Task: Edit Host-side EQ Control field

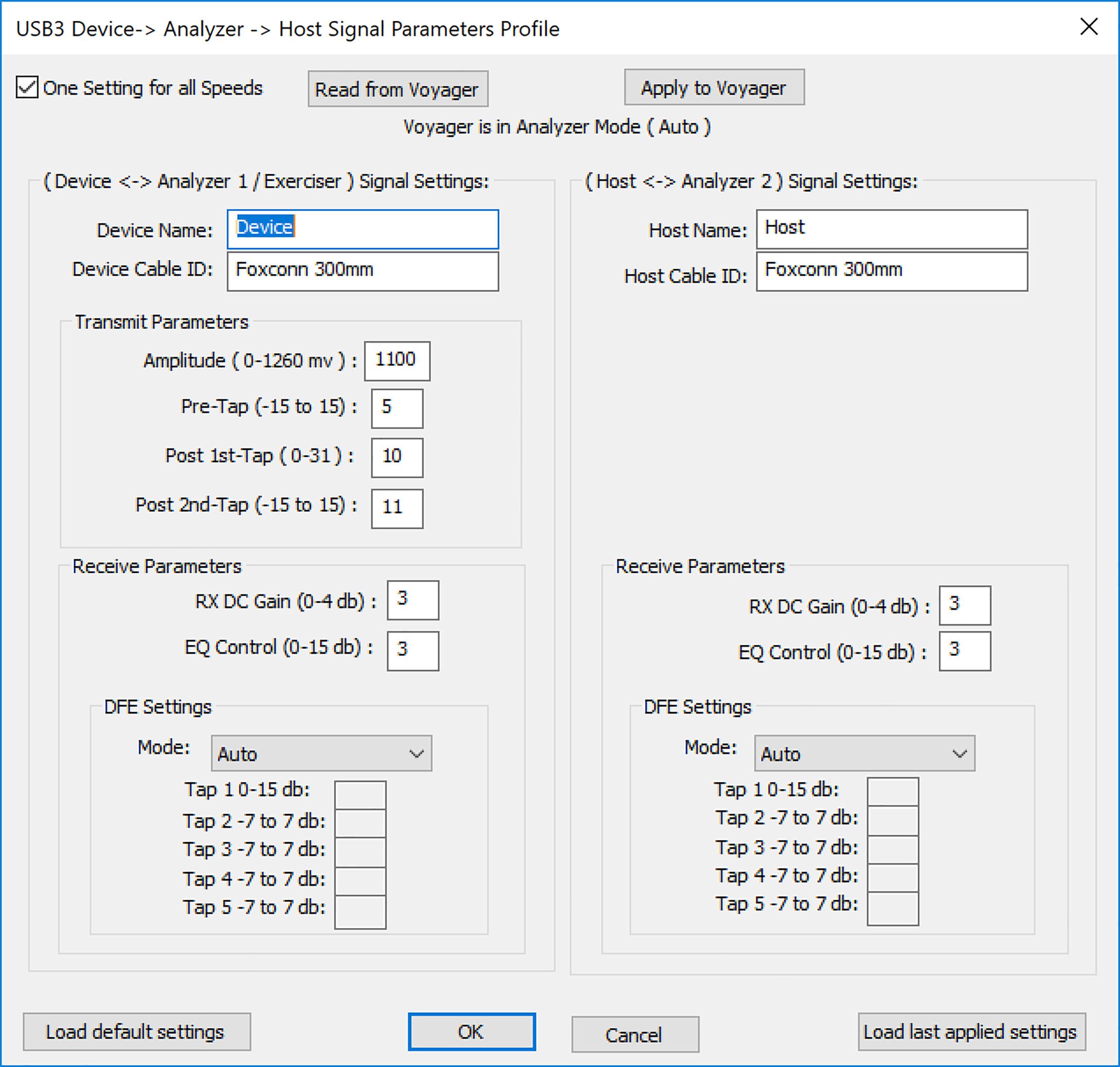Action: click(x=964, y=651)
